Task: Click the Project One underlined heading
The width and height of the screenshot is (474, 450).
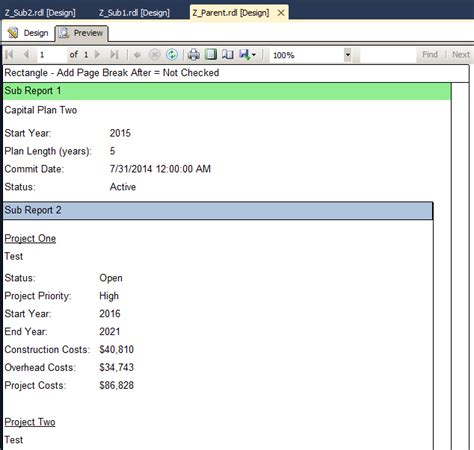Action: click(x=30, y=238)
